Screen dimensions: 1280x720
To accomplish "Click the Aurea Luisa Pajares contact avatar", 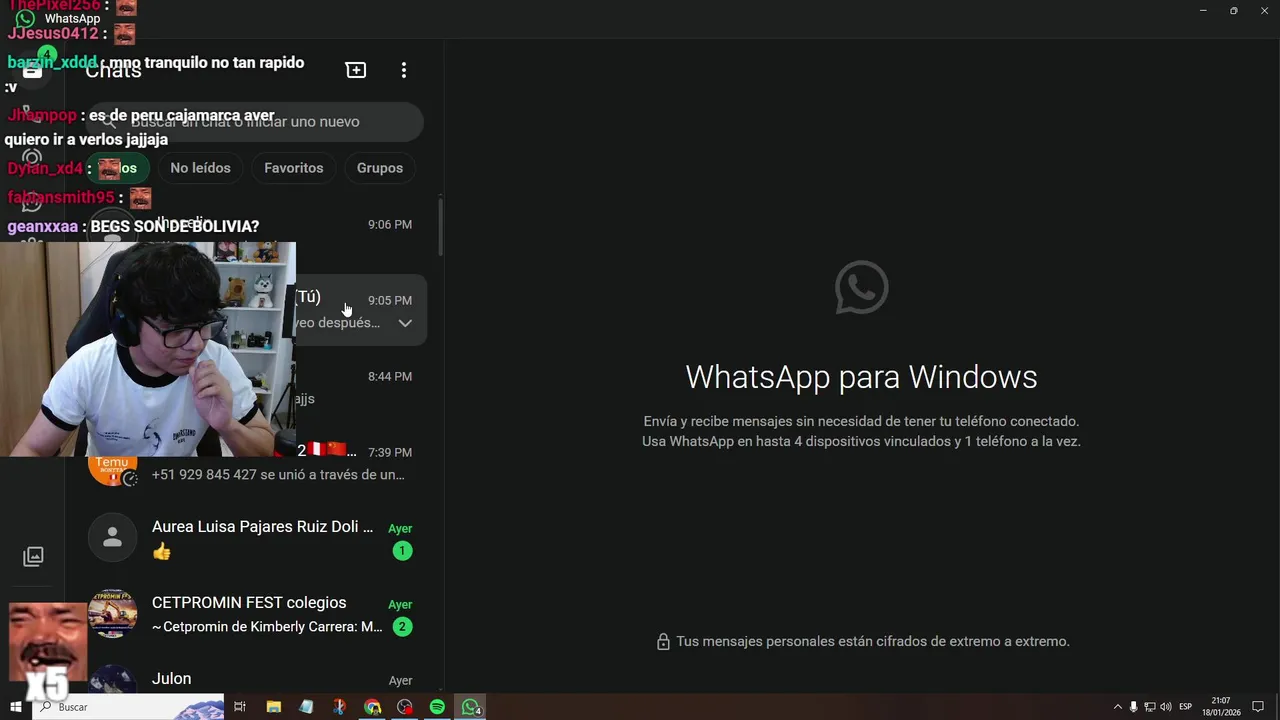I will (x=112, y=538).
